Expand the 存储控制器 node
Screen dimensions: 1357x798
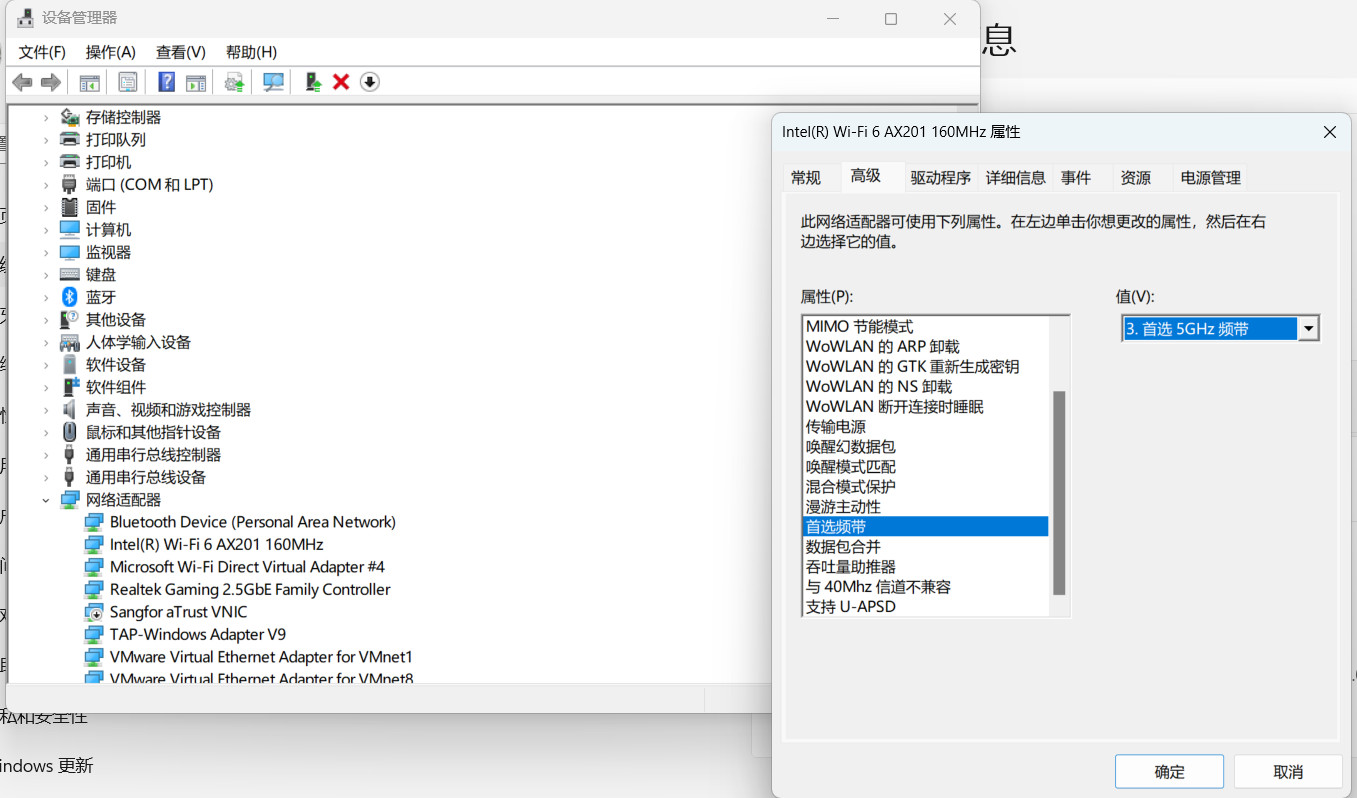pos(46,117)
